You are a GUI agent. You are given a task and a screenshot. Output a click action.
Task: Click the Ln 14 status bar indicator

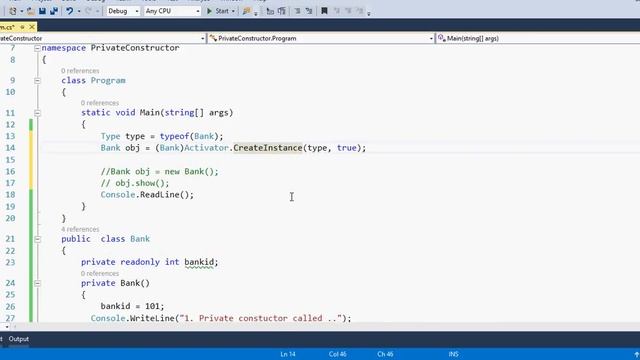(x=288, y=354)
